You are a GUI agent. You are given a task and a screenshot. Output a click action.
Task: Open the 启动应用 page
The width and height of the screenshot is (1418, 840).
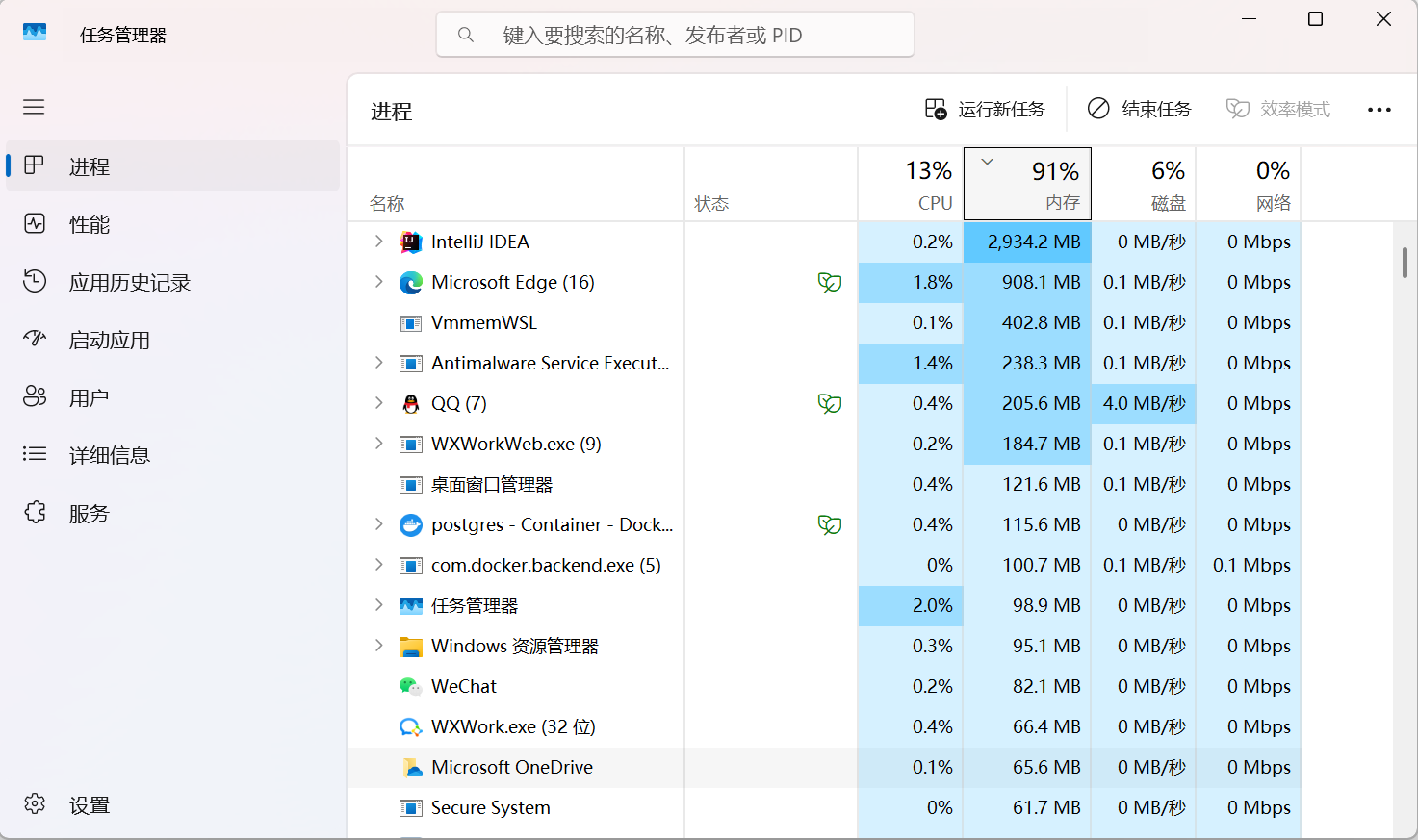(173, 340)
